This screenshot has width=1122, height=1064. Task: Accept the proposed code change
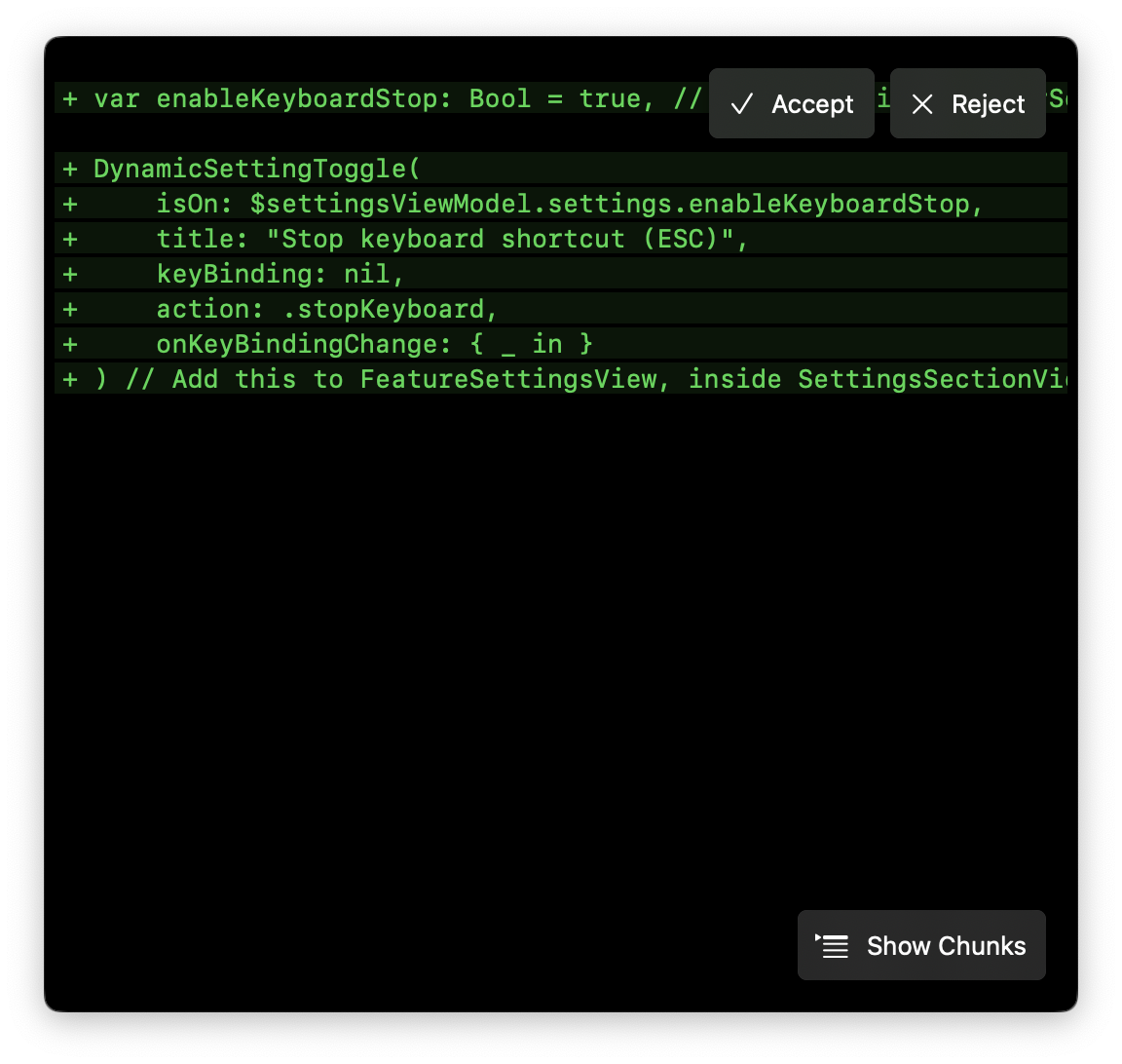(791, 103)
